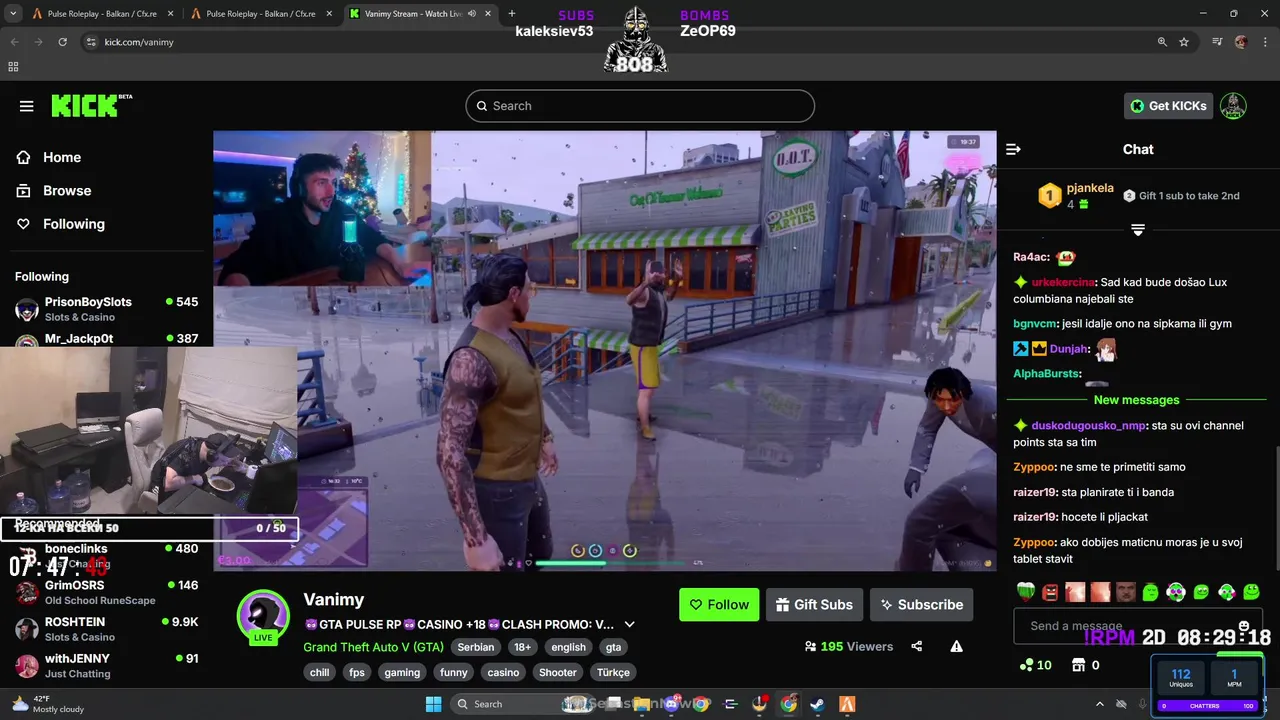Click pjankela on the gift leaderboard
The image size is (1280, 720).
1090,188
